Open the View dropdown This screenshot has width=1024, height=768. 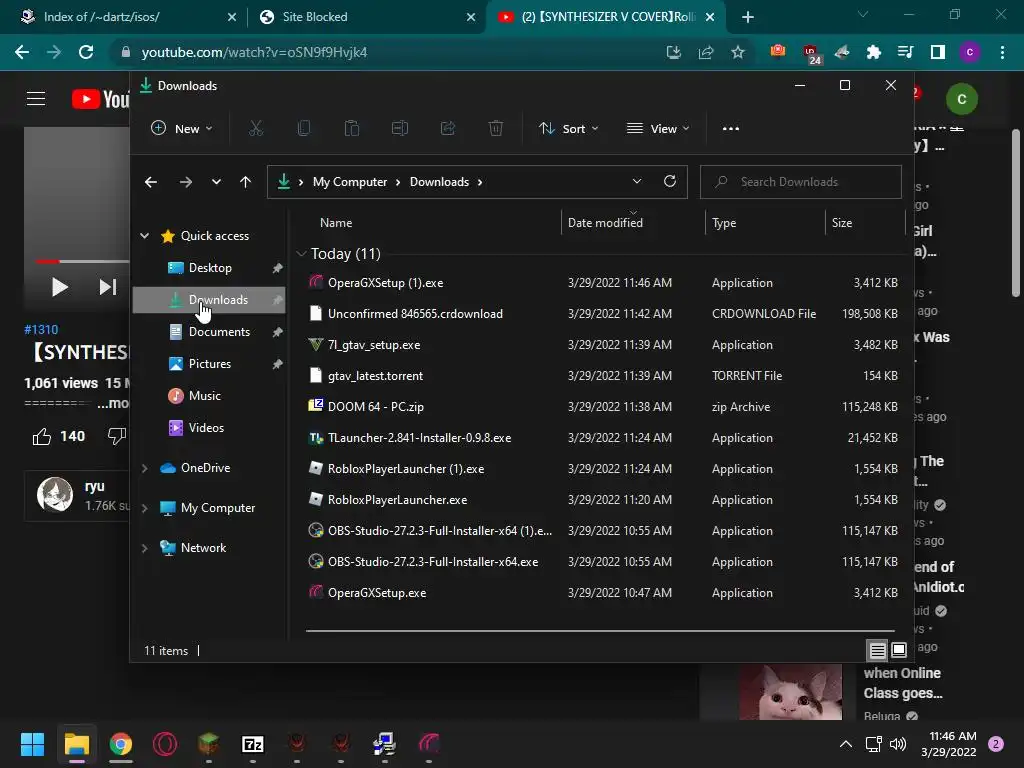pyautogui.click(x=658, y=129)
